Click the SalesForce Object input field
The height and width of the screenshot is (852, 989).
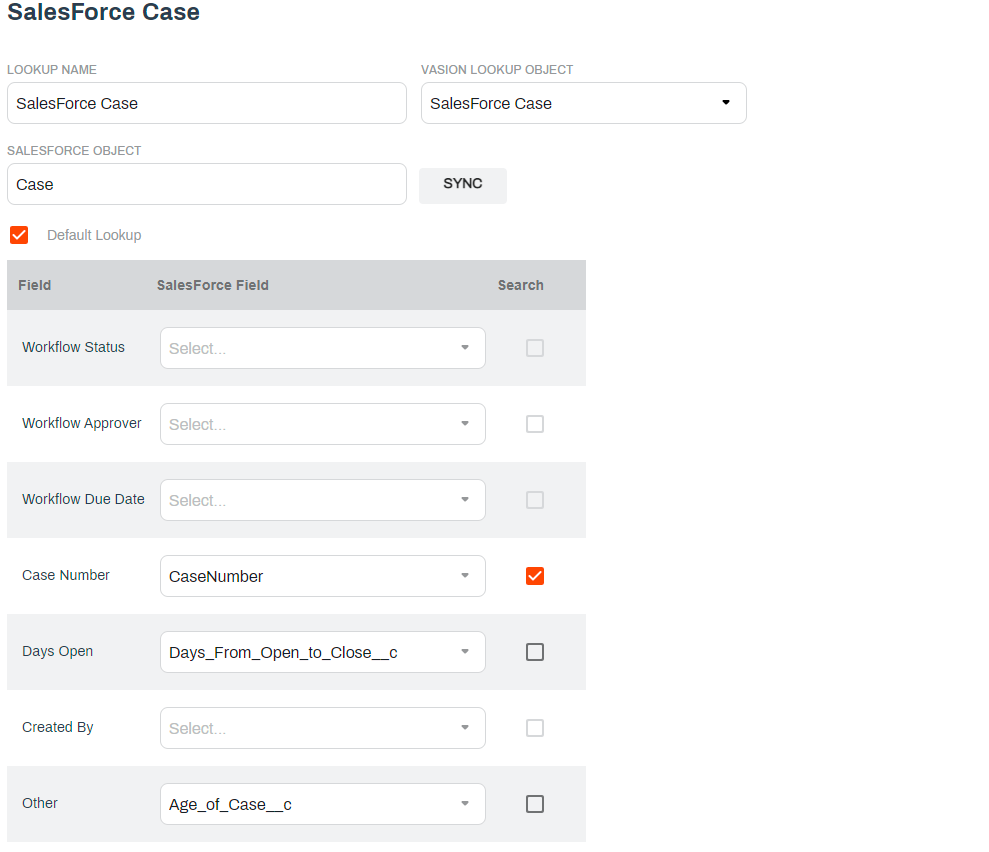207,184
